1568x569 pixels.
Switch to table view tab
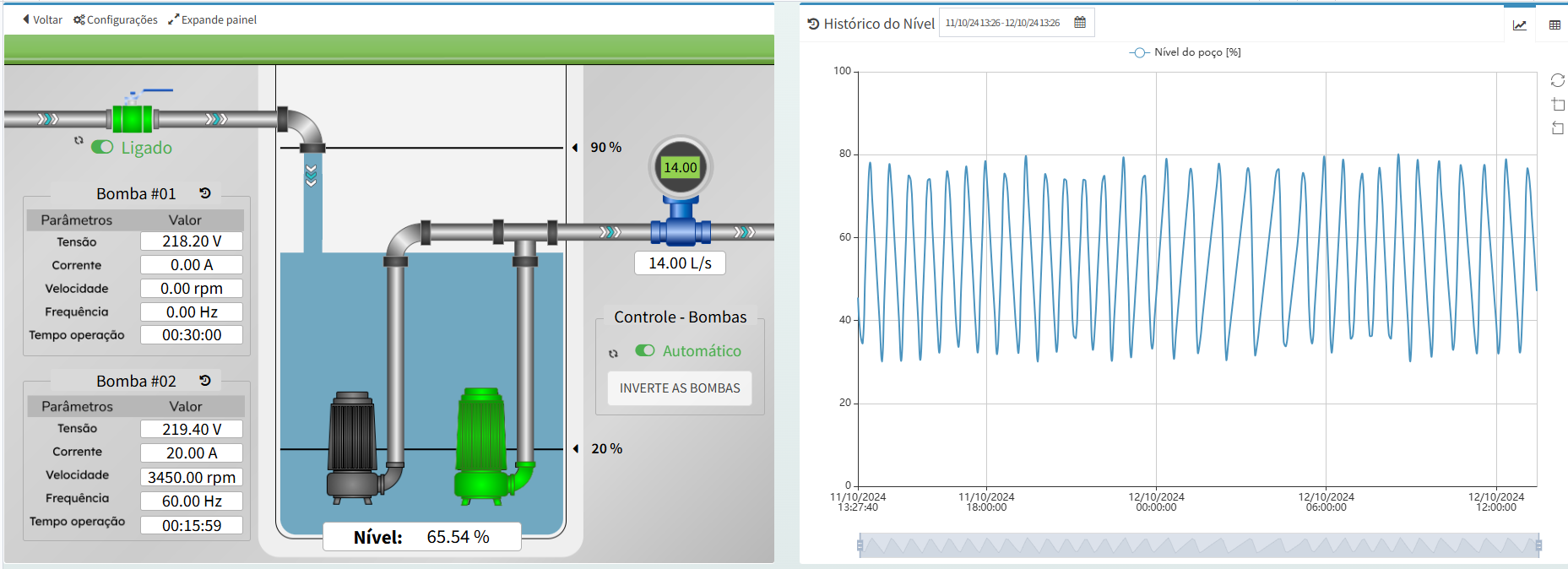click(x=1554, y=25)
